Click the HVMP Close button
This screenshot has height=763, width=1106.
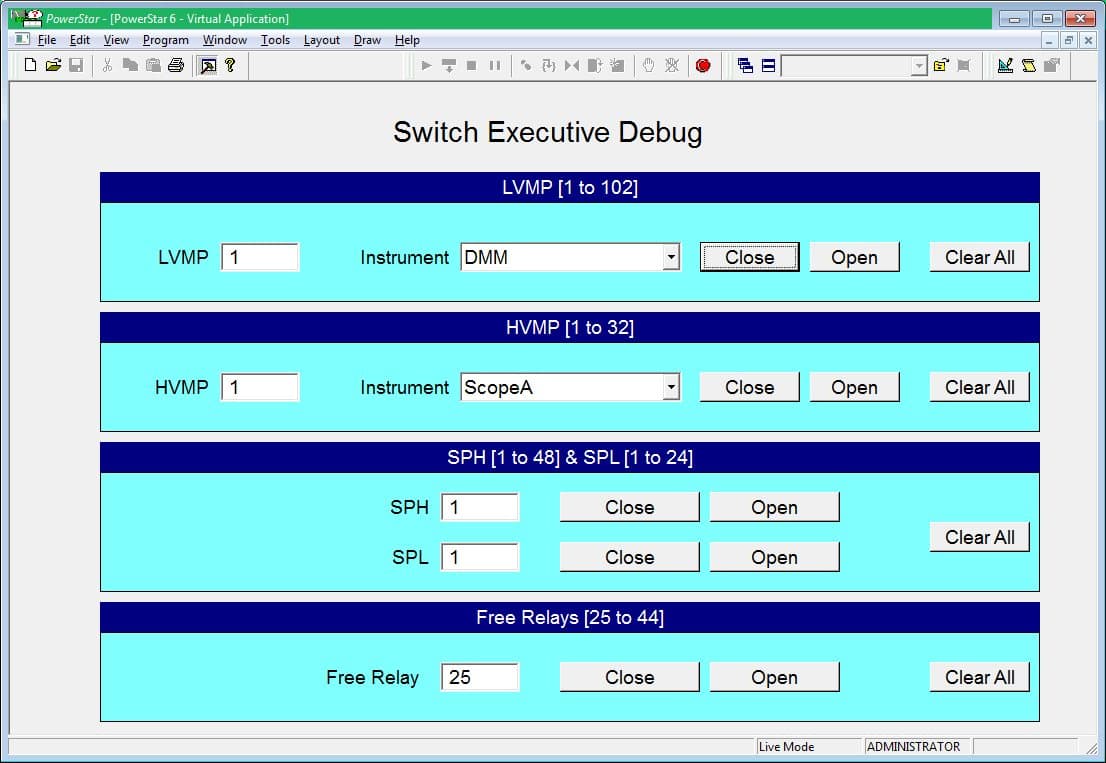click(749, 387)
